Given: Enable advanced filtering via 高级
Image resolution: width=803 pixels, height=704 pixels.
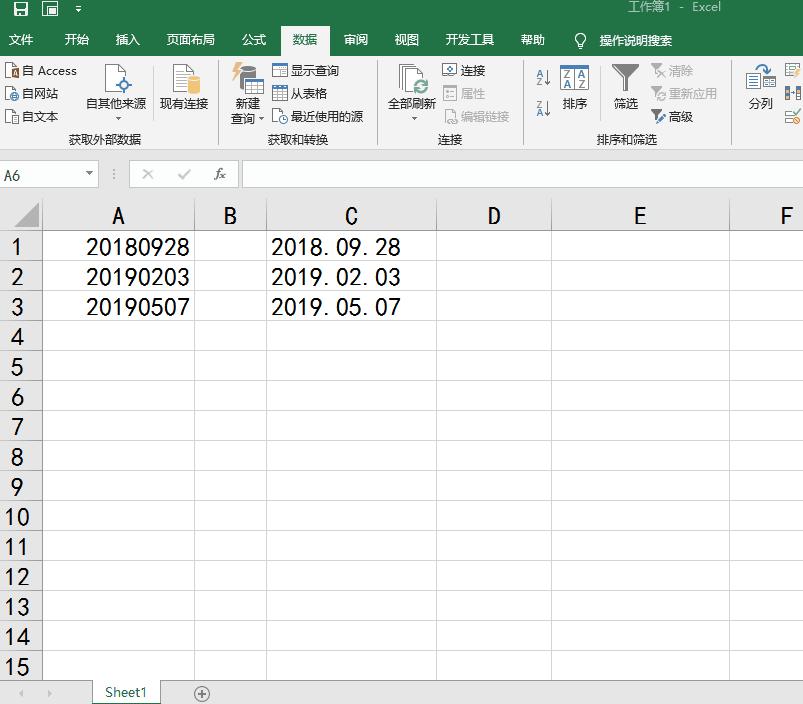Looking at the screenshot, I should coord(675,114).
